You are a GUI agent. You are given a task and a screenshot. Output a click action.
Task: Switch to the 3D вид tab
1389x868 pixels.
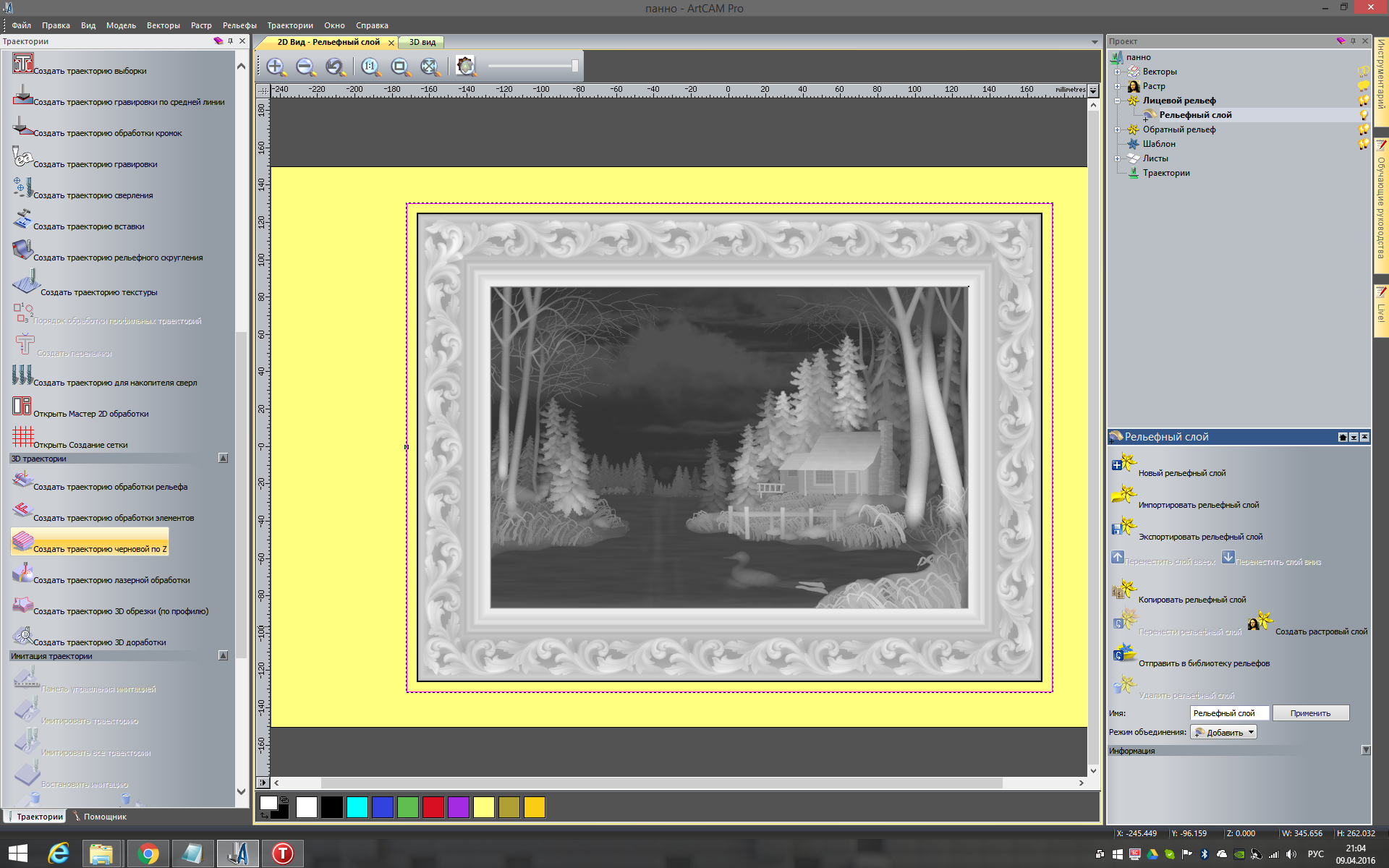pyautogui.click(x=422, y=42)
